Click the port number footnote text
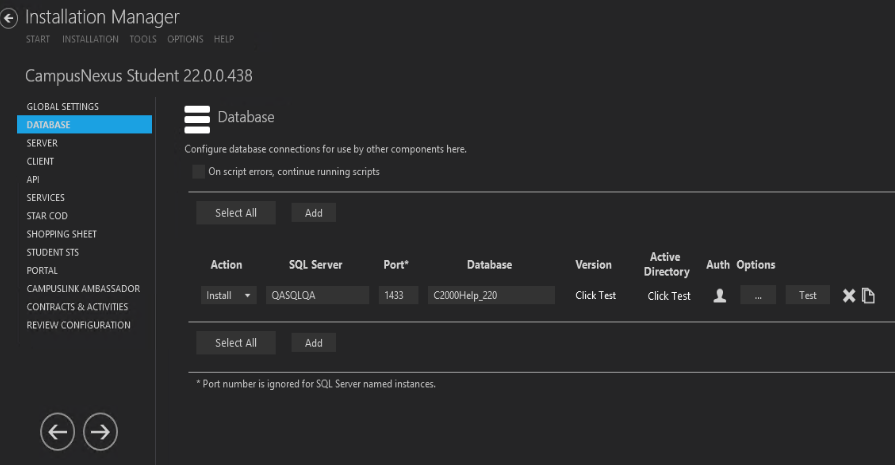This screenshot has width=895, height=465. click(x=316, y=384)
